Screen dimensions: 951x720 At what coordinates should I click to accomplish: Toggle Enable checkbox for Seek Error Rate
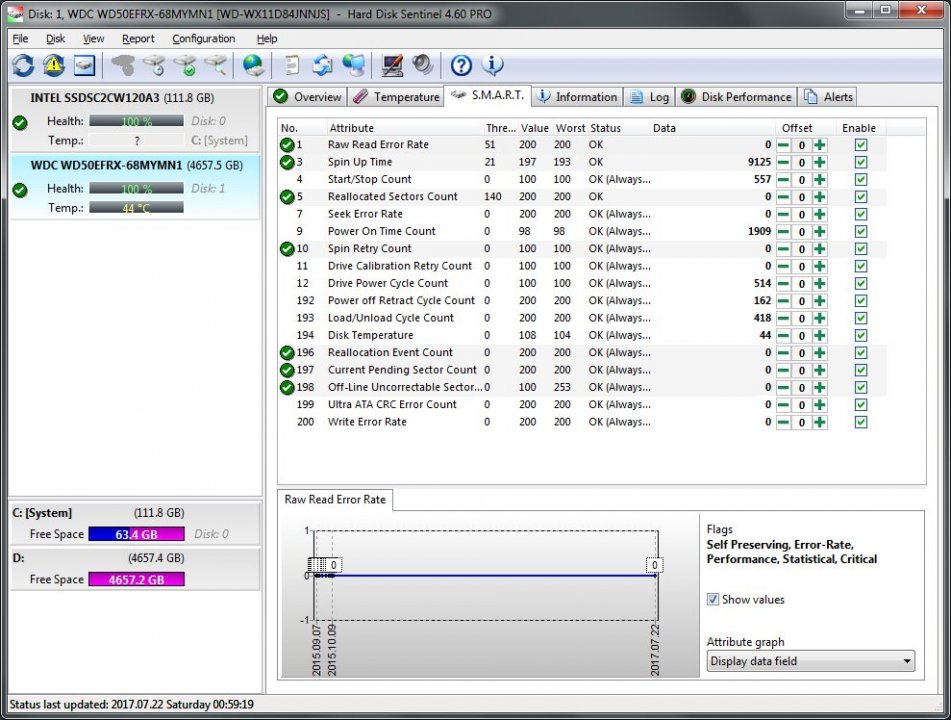click(x=861, y=214)
